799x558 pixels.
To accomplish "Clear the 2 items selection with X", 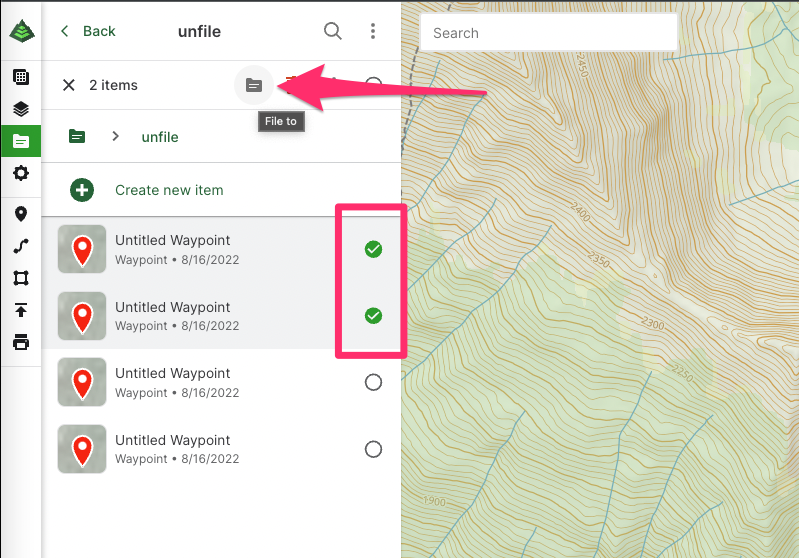I will click(69, 85).
